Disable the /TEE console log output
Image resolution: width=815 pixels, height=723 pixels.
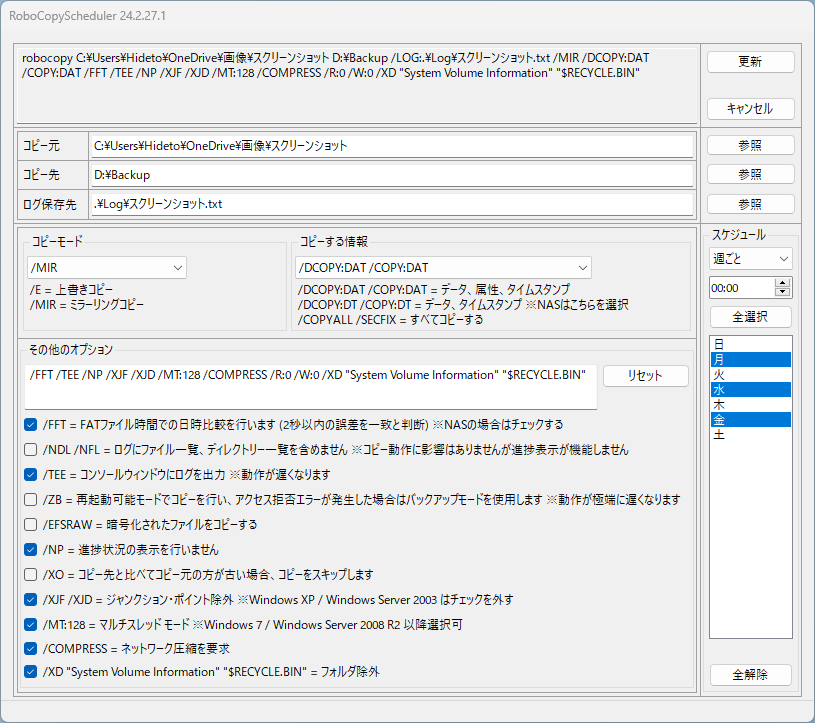coord(30,473)
